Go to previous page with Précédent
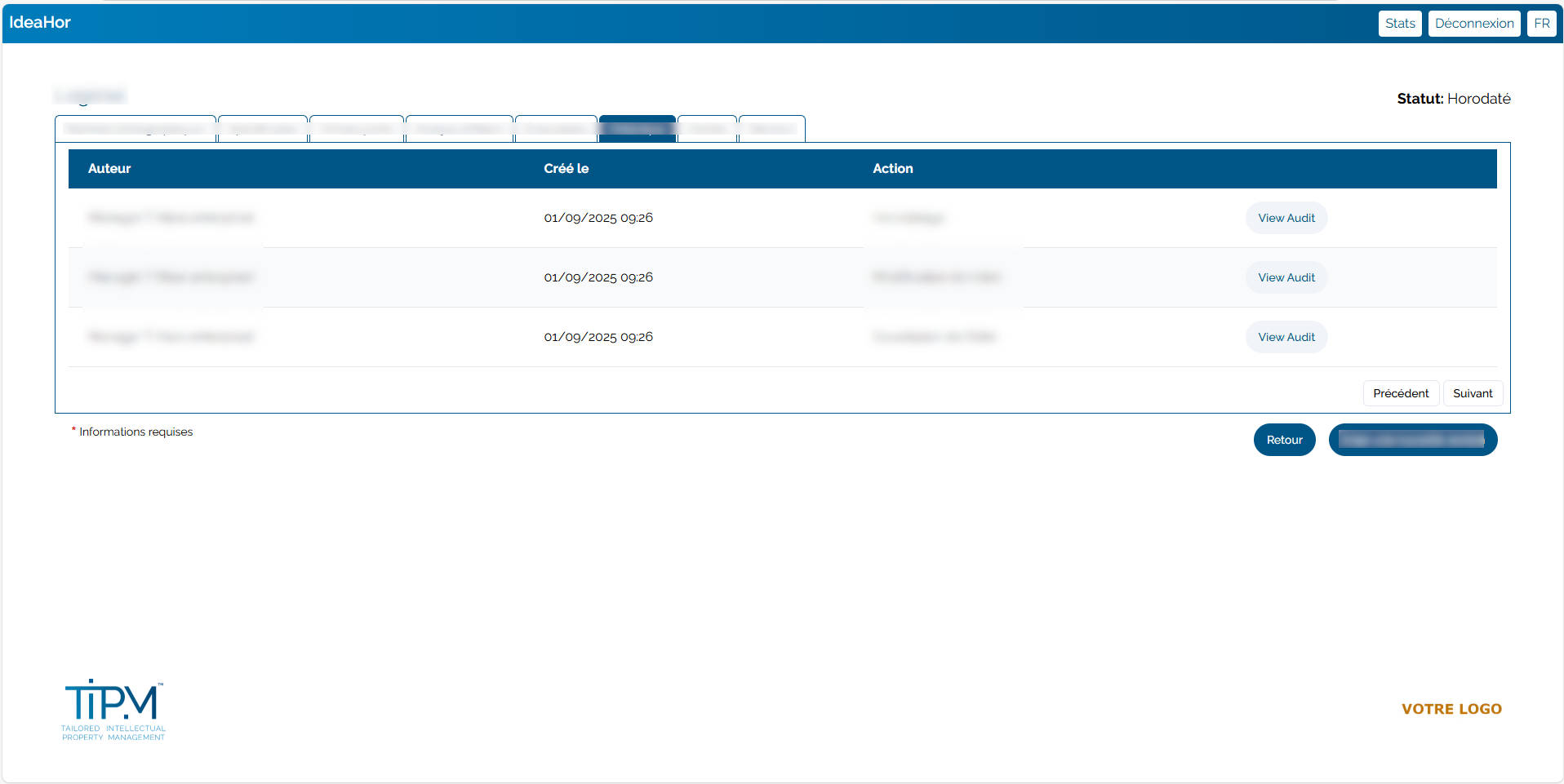The width and height of the screenshot is (1564, 784). coord(1400,393)
